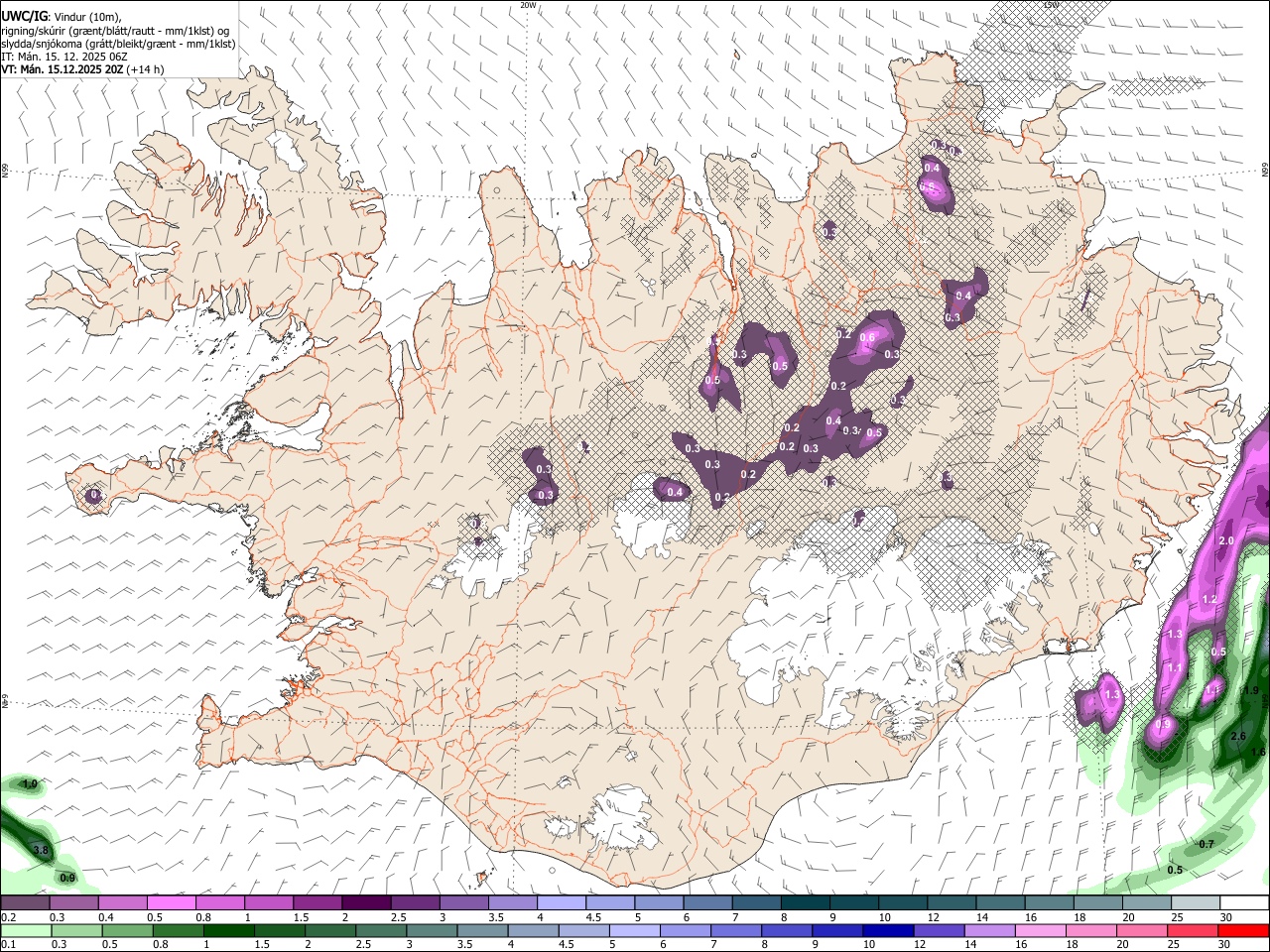Pick the snow legend swatch between 12 and 14
Screen dimensions: 1270x952
point(951,903)
